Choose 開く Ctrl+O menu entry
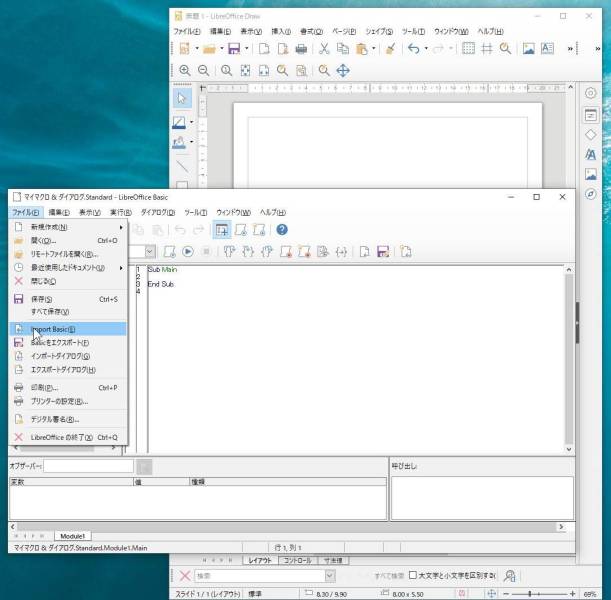611x600 pixels. coord(68,240)
